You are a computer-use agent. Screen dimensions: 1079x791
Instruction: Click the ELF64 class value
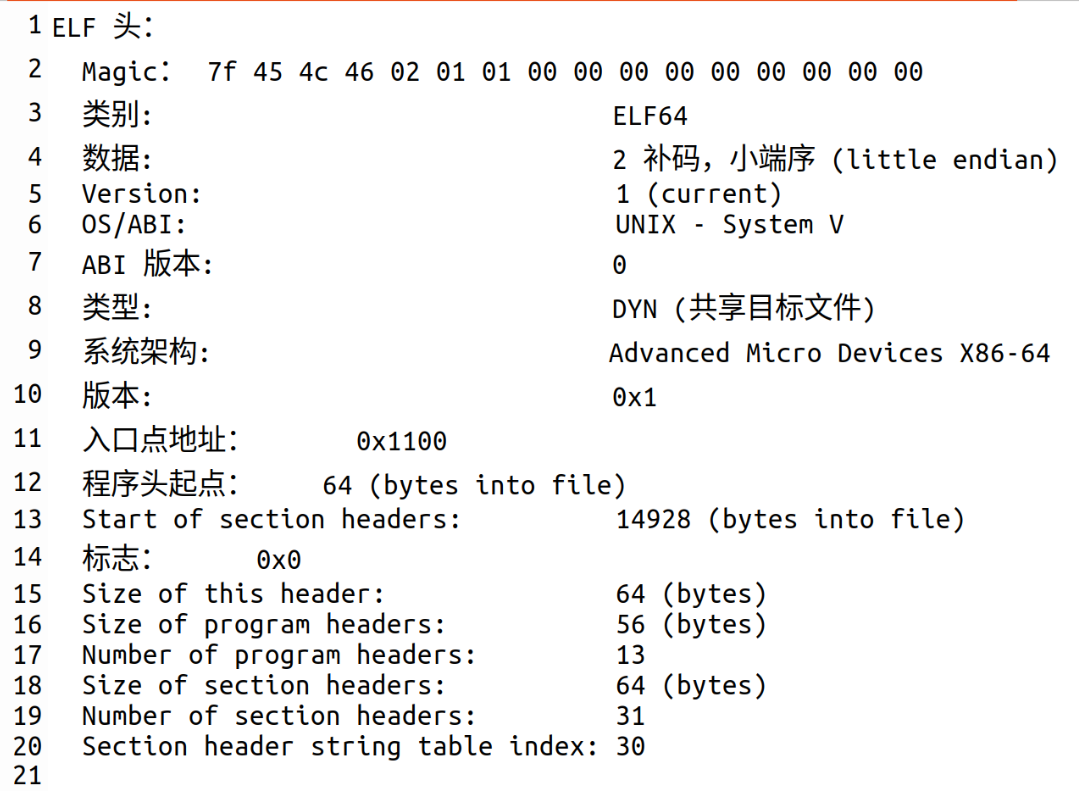tap(650, 116)
